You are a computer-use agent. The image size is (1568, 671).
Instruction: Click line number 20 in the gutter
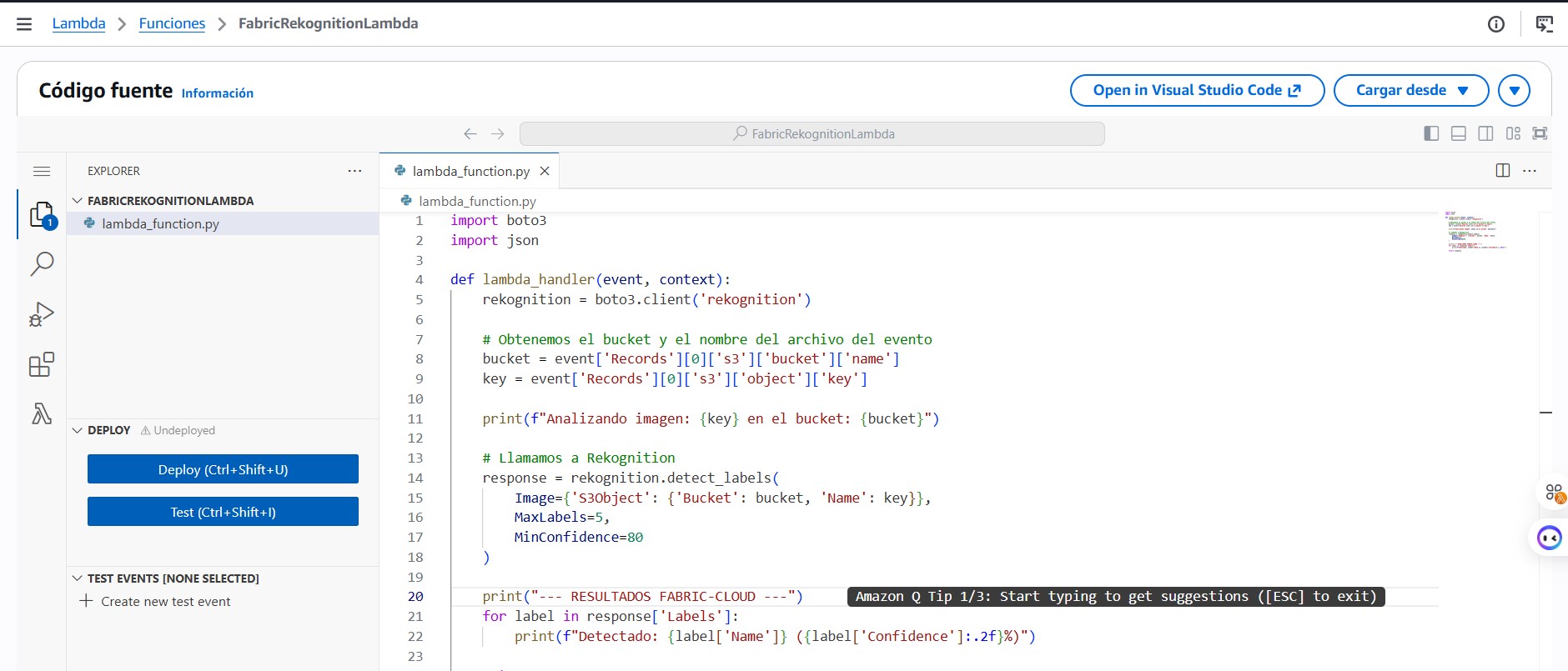(x=415, y=597)
